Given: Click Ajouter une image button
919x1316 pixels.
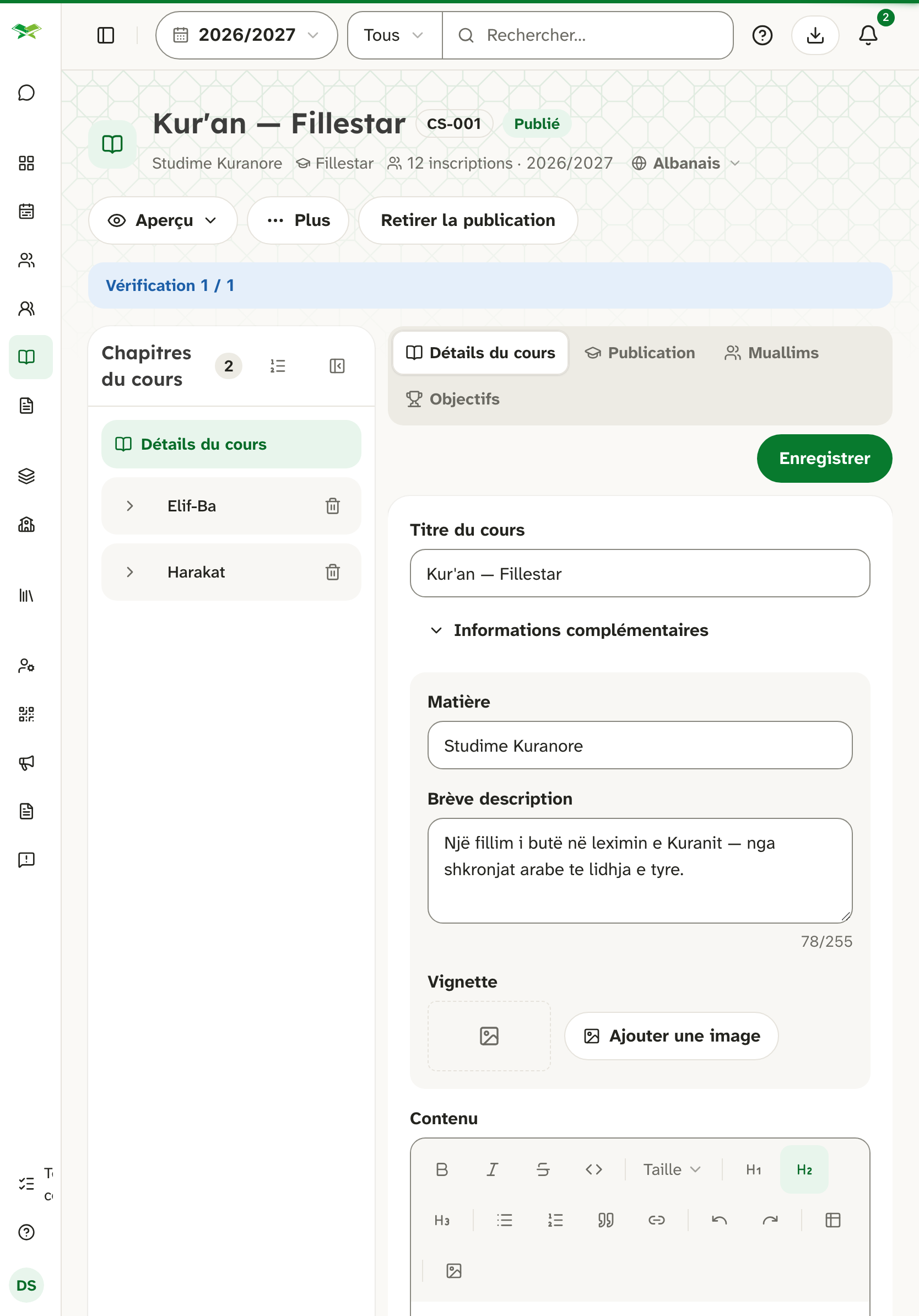Looking at the screenshot, I should [672, 1035].
